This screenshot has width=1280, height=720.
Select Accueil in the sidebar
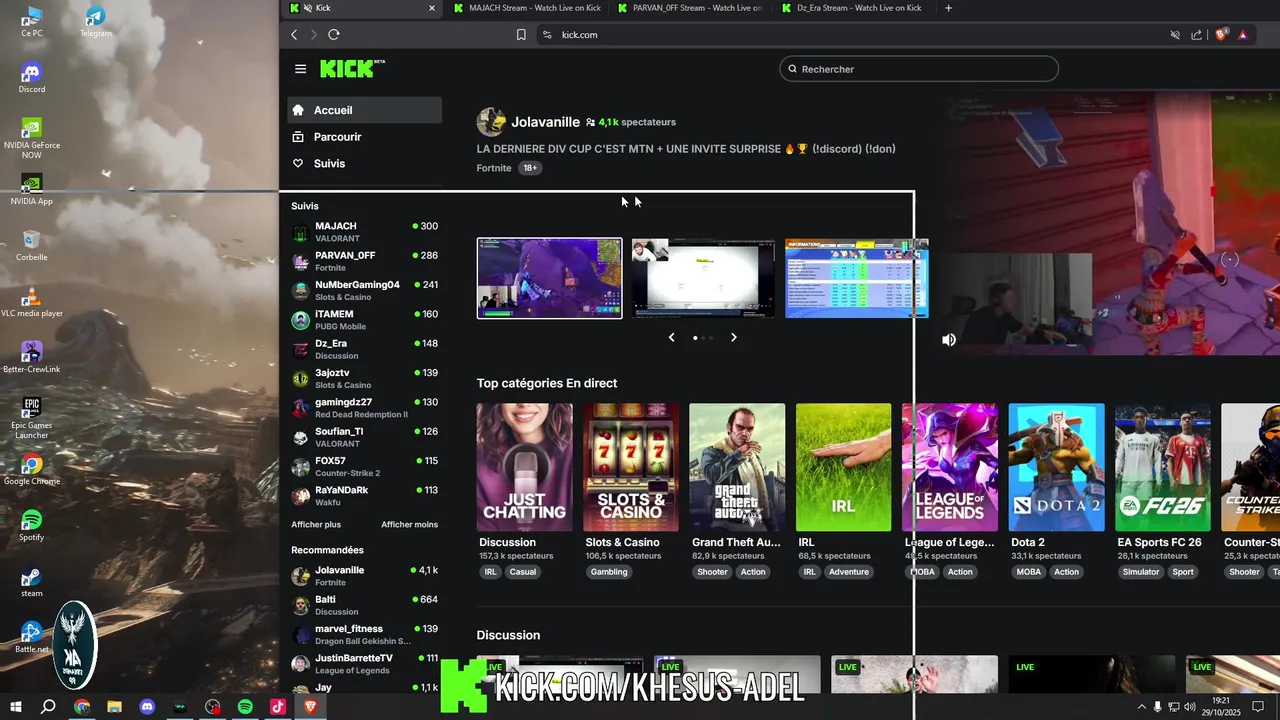coord(365,110)
